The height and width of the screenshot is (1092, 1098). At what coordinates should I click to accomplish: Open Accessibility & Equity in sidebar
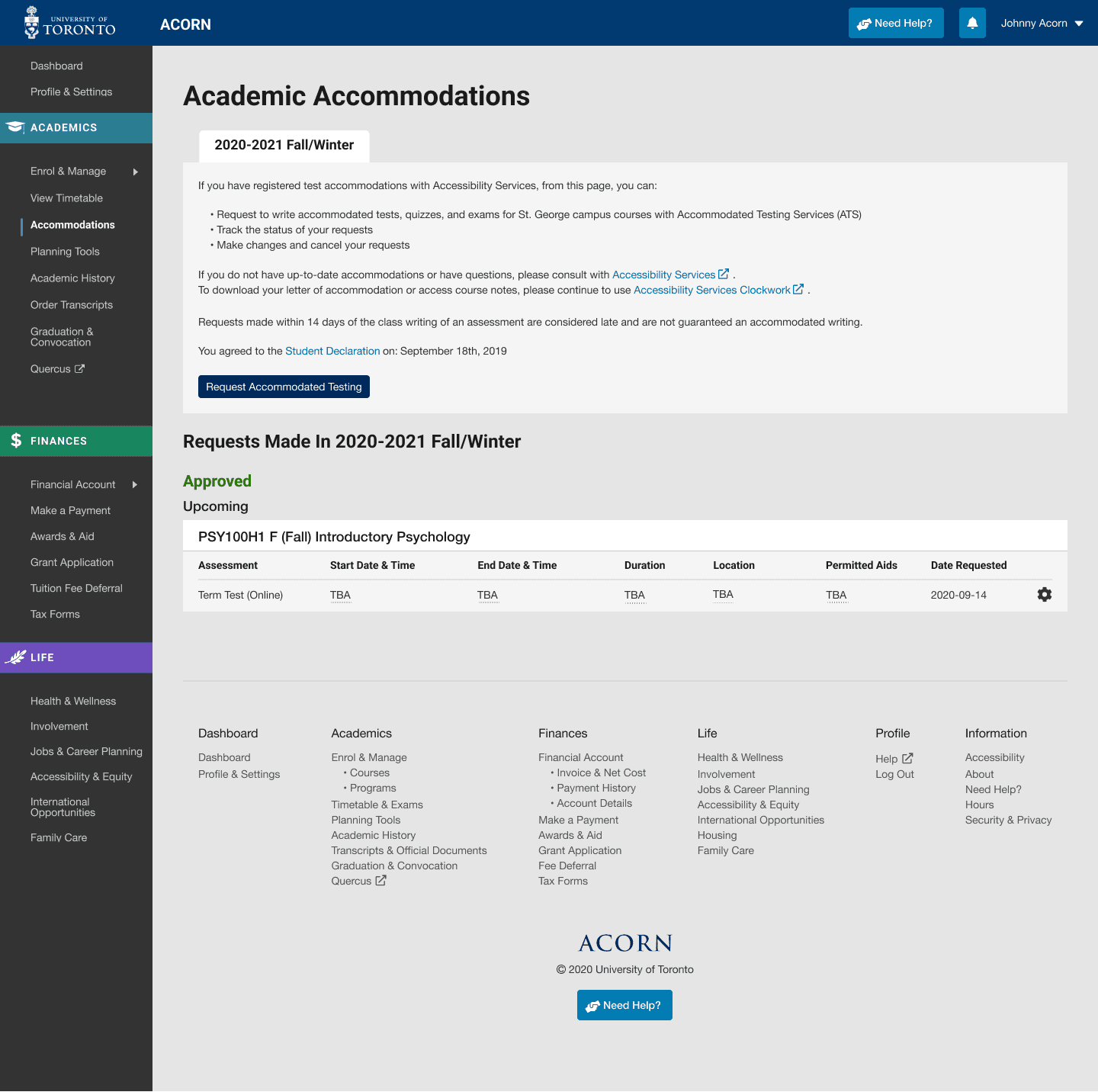click(82, 777)
